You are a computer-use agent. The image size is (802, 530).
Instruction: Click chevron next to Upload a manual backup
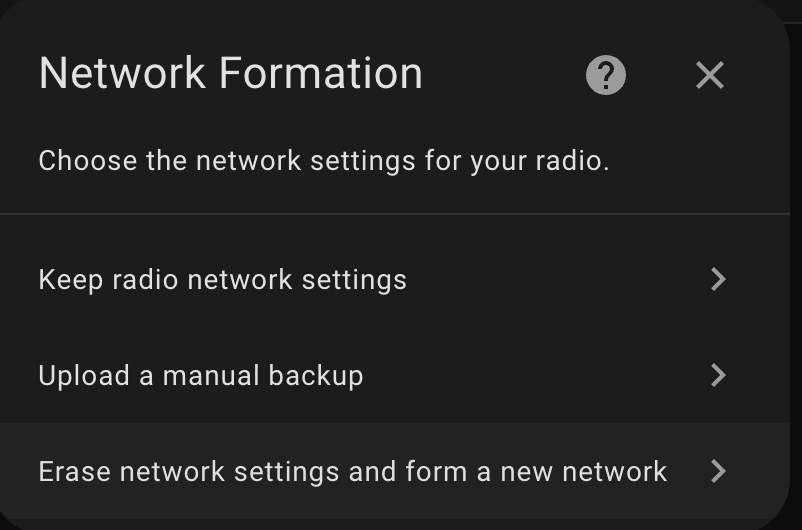coord(719,375)
